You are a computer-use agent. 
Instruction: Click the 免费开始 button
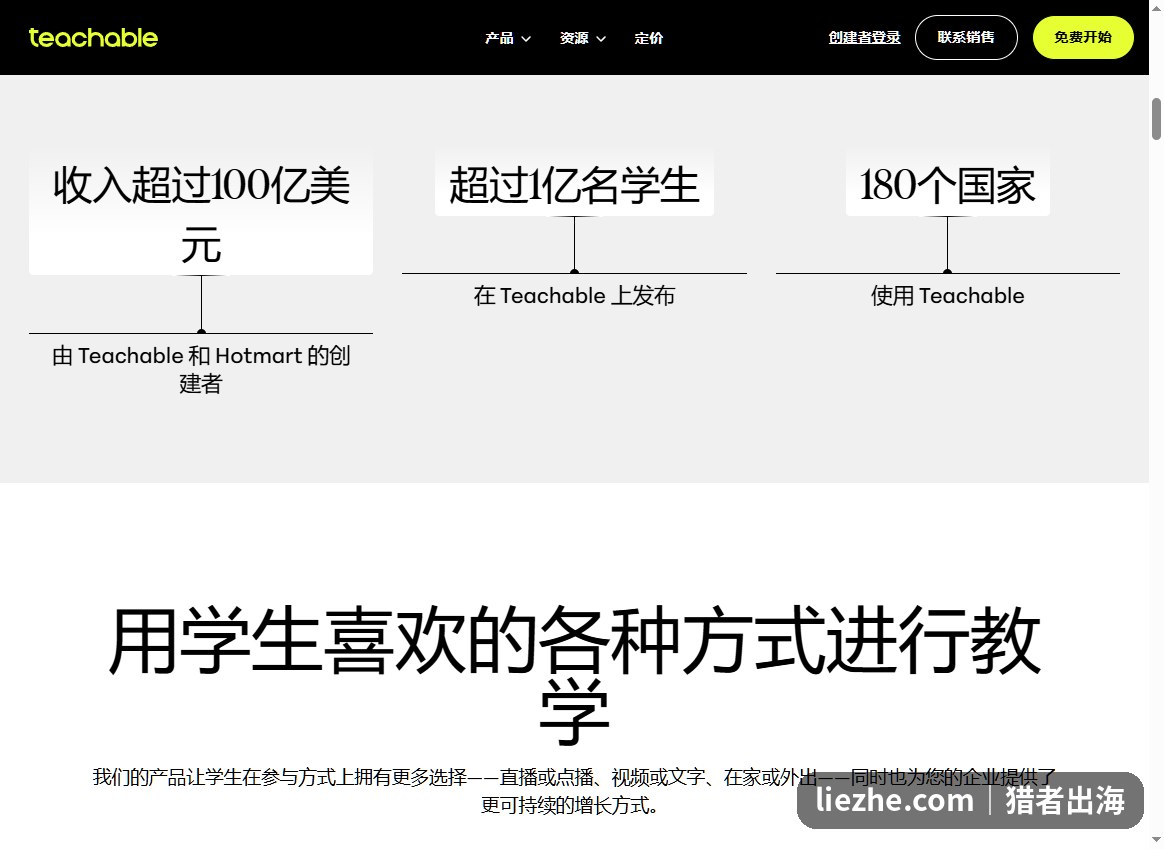(1083, 37)
